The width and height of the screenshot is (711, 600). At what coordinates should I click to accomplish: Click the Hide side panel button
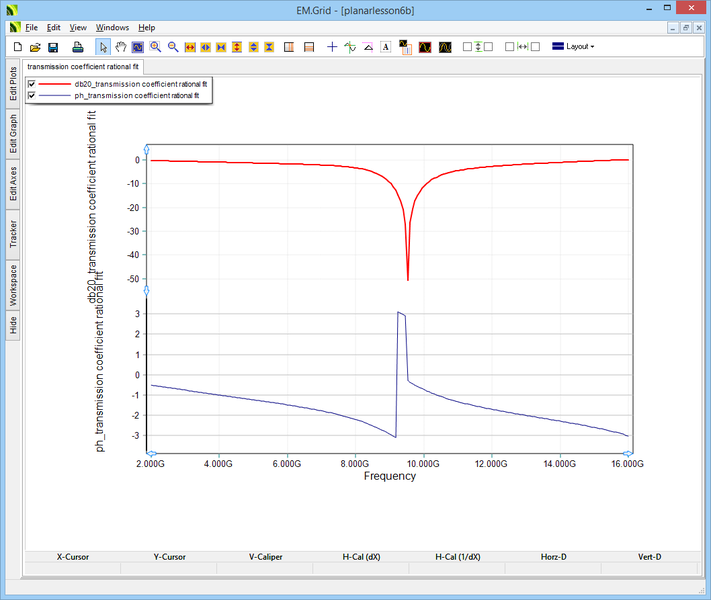(x=13, y=325)
